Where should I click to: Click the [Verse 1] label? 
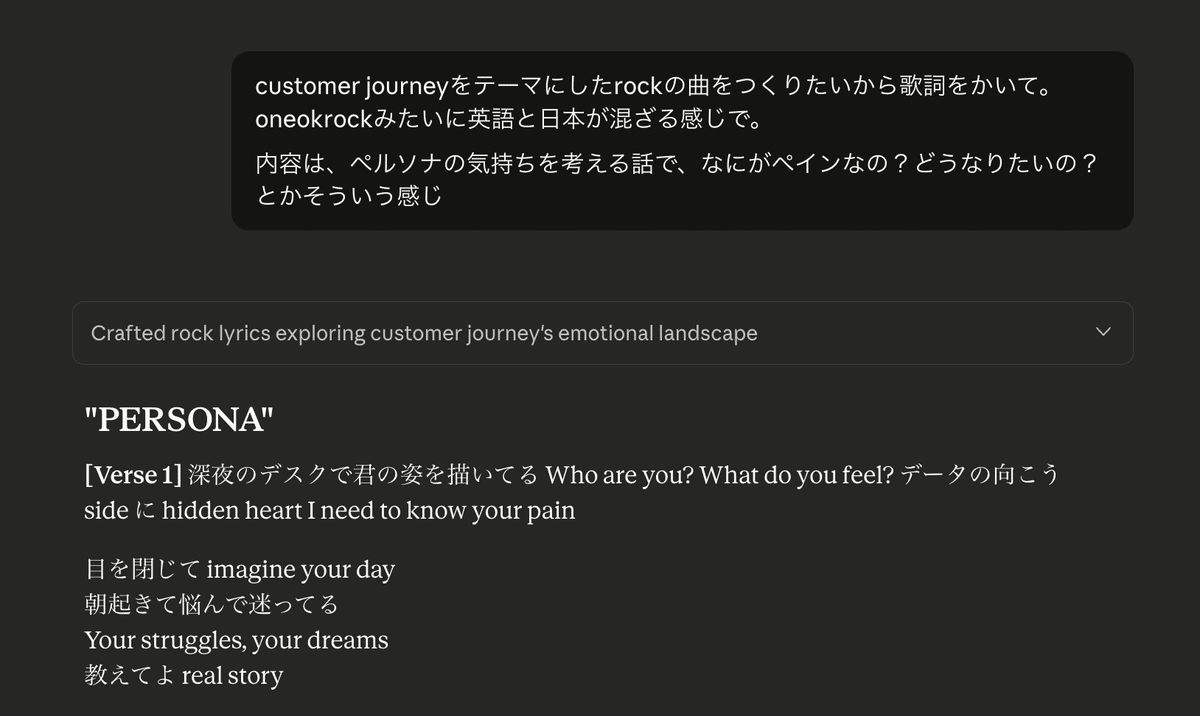(131, 475)
